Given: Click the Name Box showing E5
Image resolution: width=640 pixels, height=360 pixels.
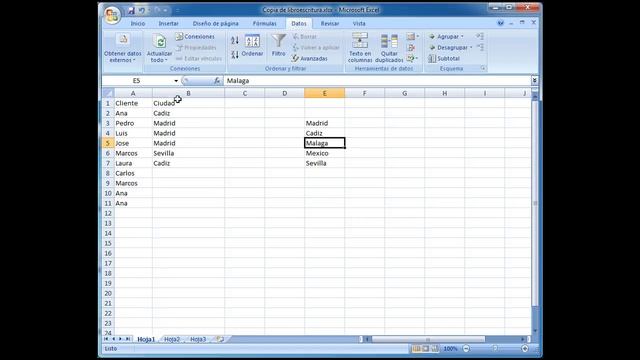Looking at the screenshot, I should point(137,81).
